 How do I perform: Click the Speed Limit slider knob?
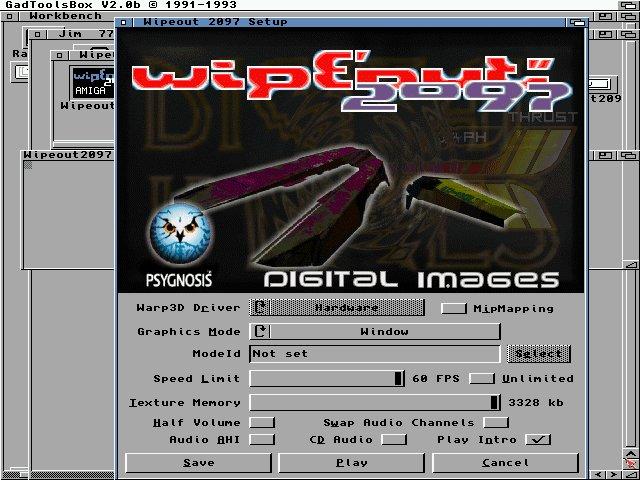[398, 378]
